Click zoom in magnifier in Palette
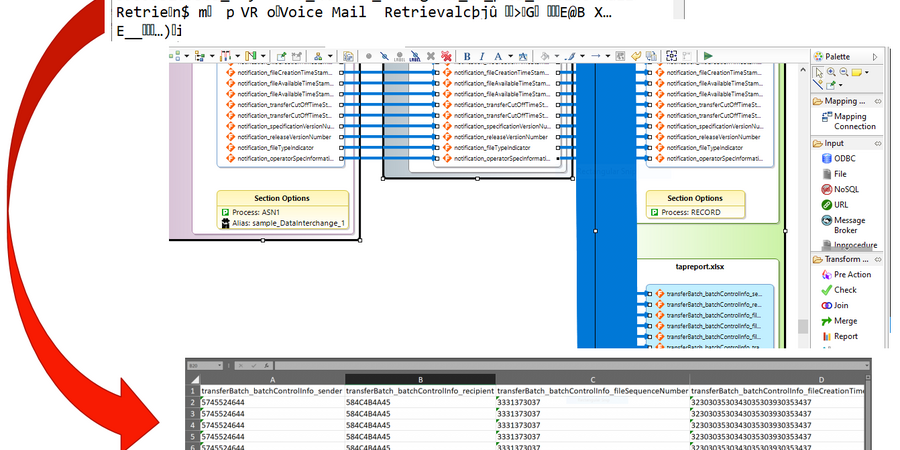 [x=831, y=72]
